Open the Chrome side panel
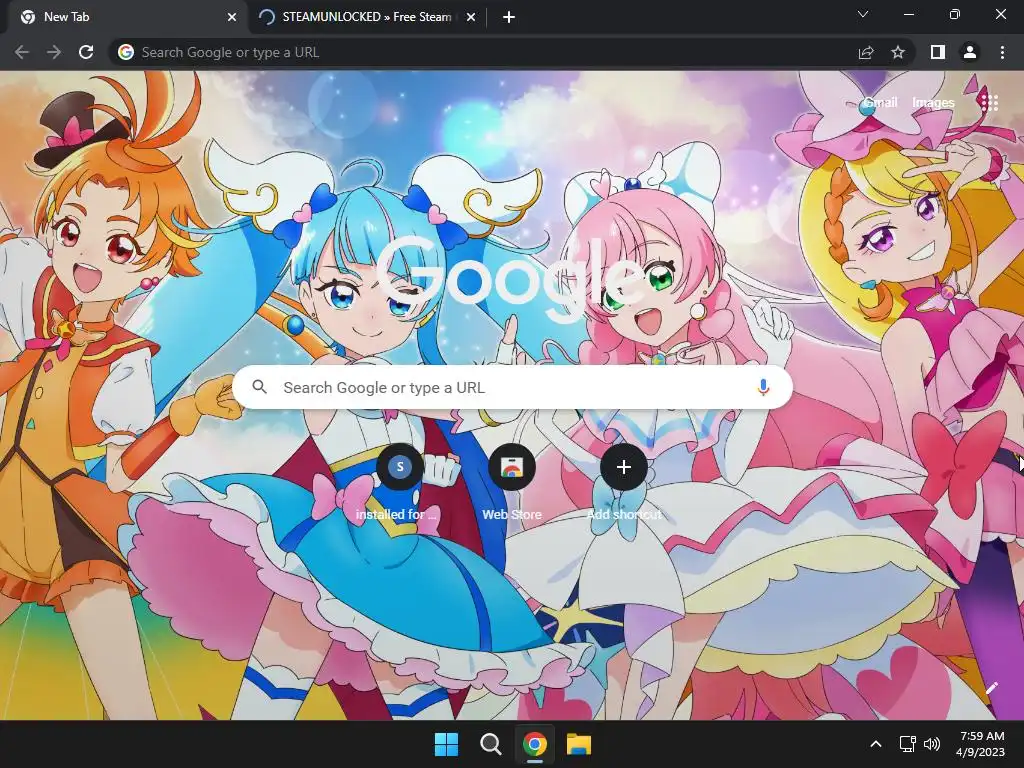The height and width of the screenshot is (768, 1024). (x=938, y=52)
